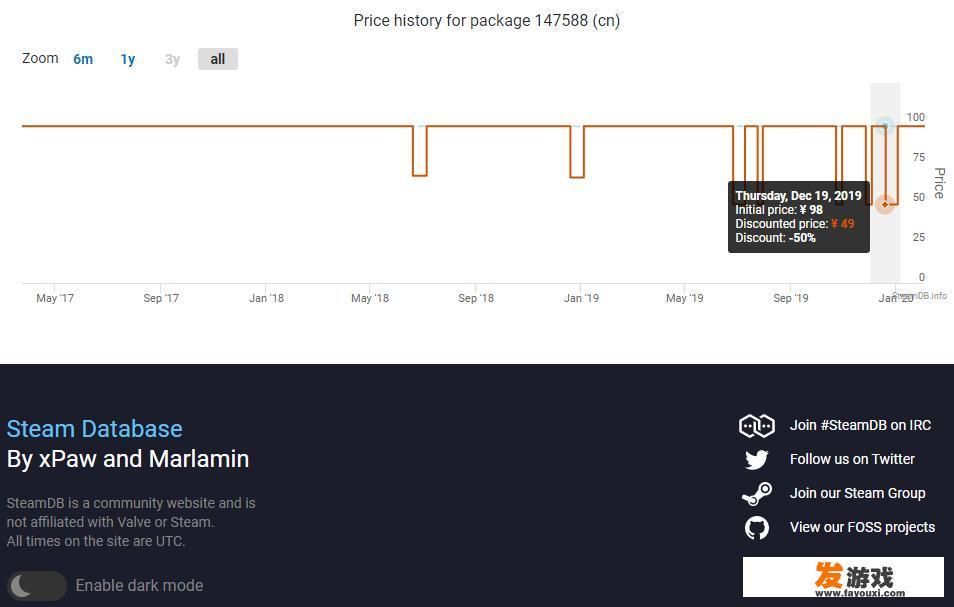Click the mid-2018 price dip on the chart
Viewport: 954px width, 607px height.
click(x=420, y=151)
